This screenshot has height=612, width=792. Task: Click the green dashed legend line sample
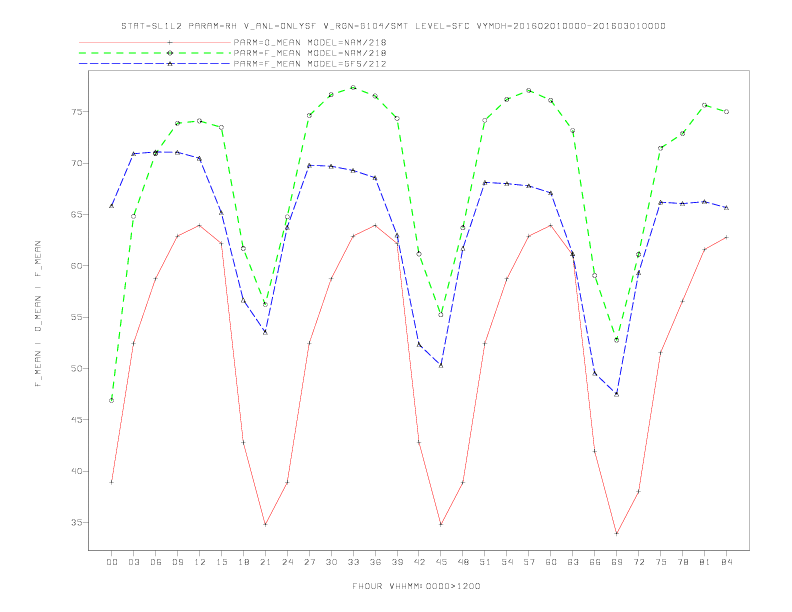[x=155, y=53]
